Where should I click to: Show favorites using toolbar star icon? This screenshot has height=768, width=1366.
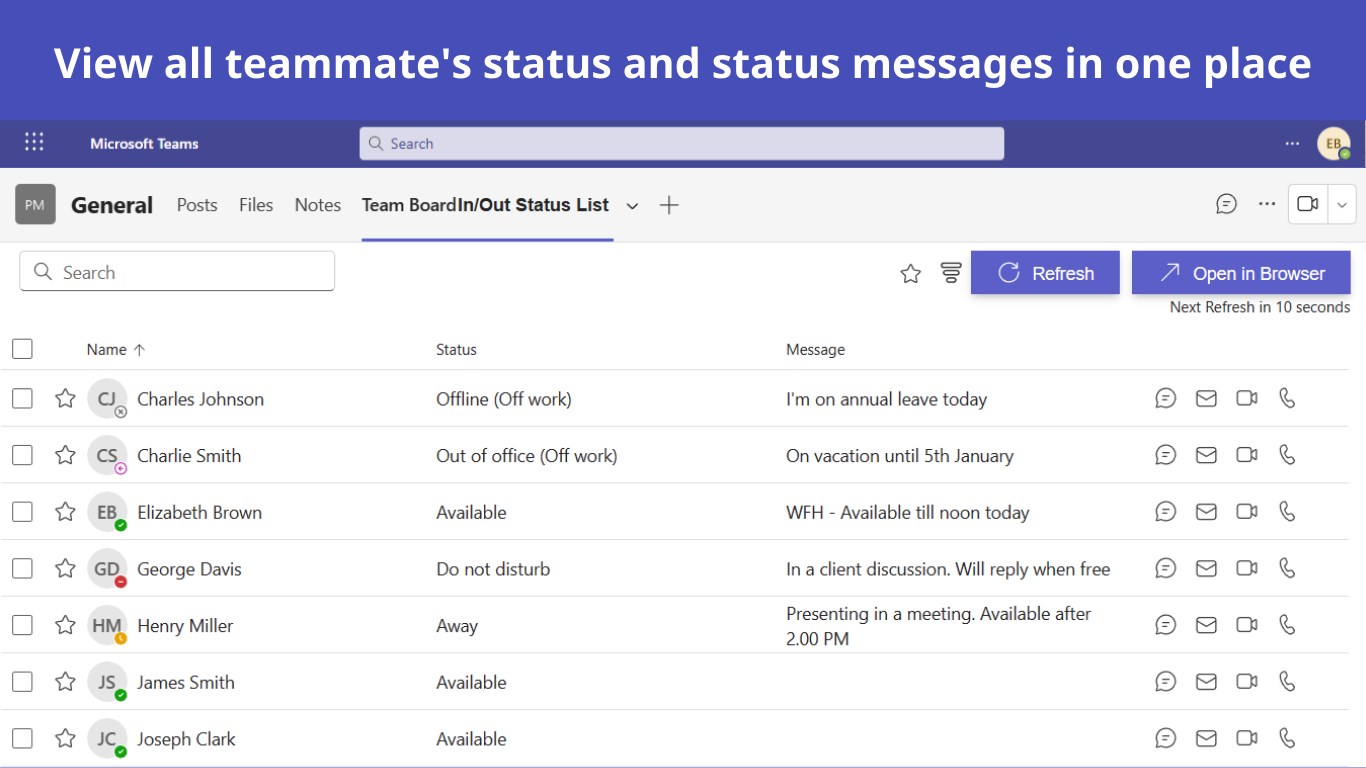(910, 273)
